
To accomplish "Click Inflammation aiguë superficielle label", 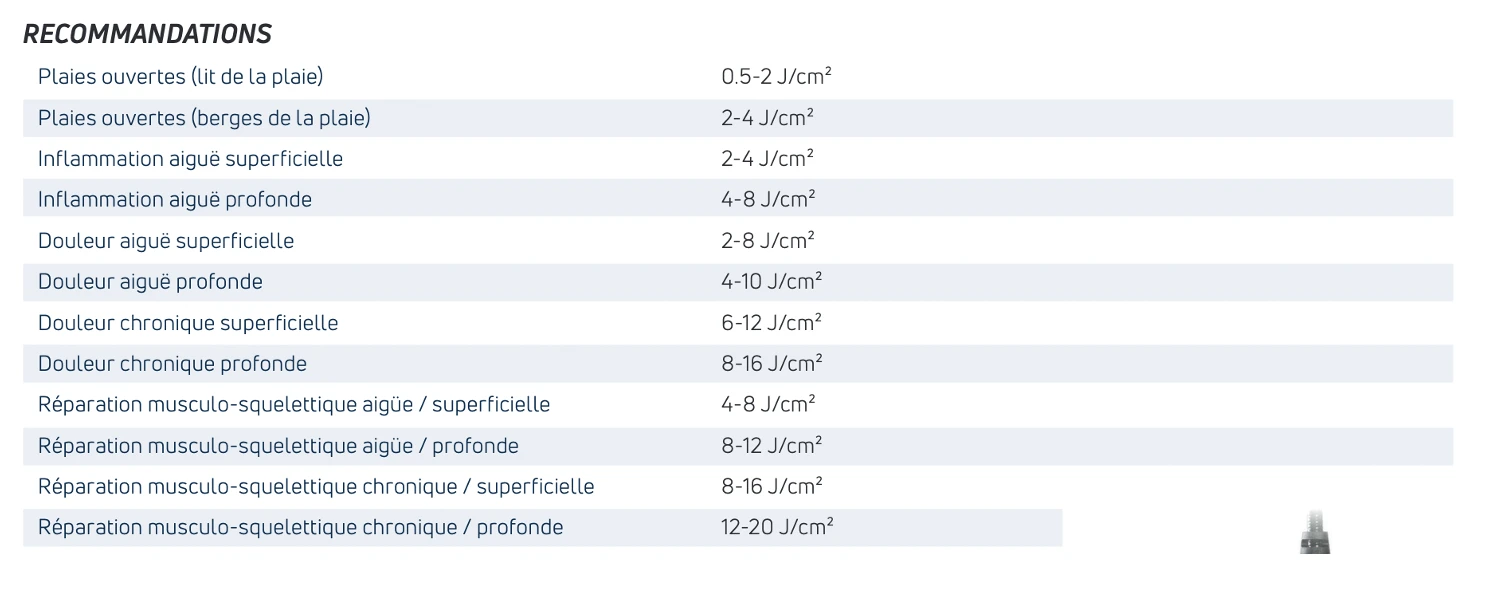I will (x=190, y=159).
